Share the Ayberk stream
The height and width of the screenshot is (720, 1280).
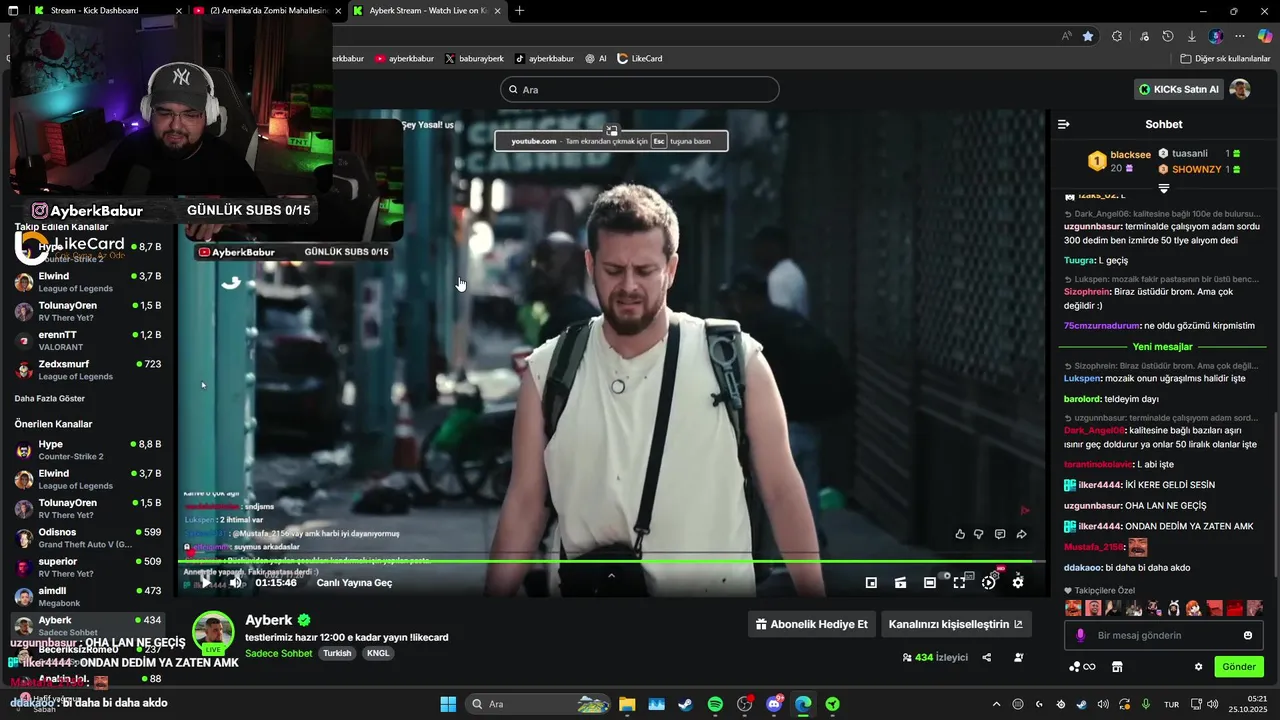click(x=986, y=657)
